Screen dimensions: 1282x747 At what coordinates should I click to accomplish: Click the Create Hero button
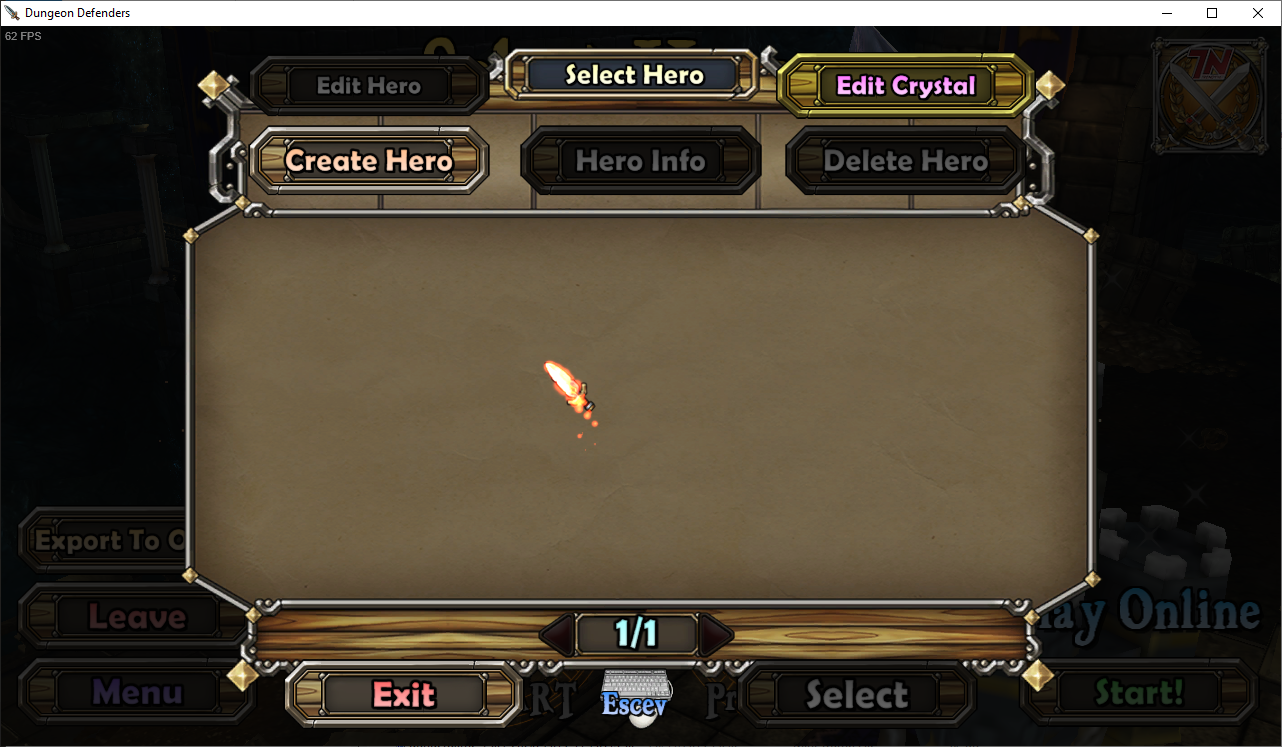pos(369,161)
